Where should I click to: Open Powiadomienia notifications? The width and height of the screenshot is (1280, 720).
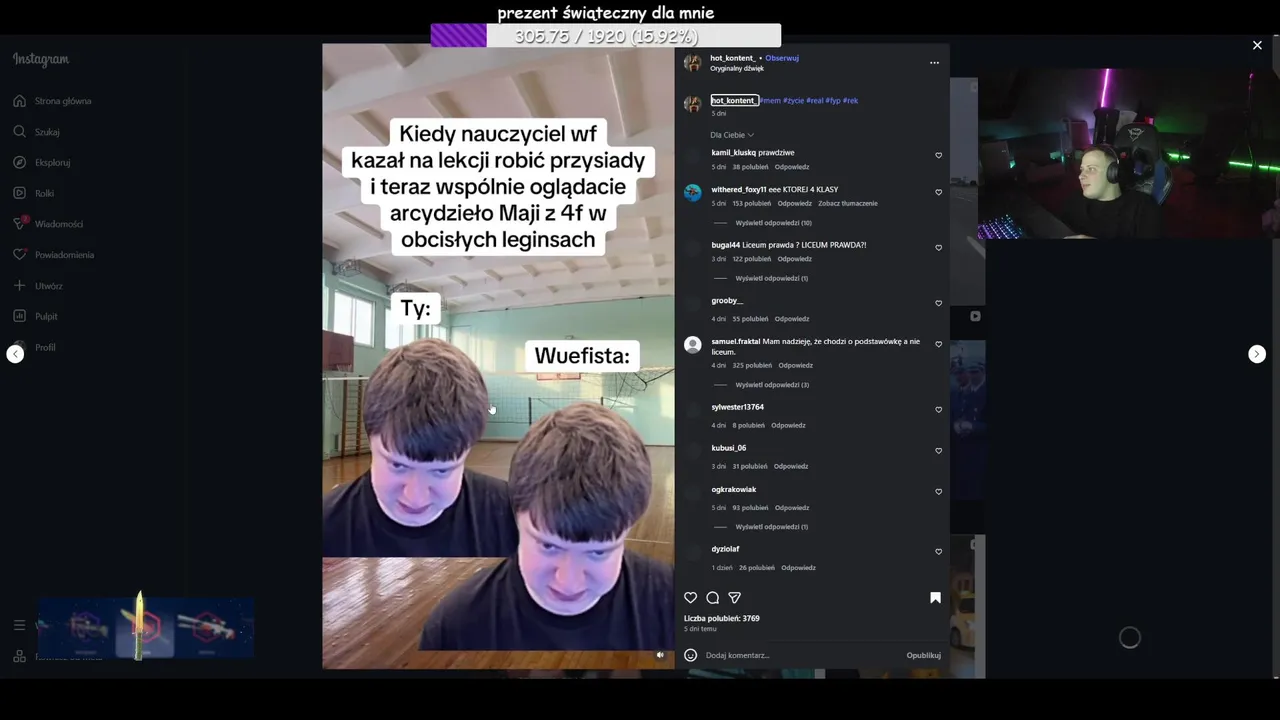[x=54, y=255]
